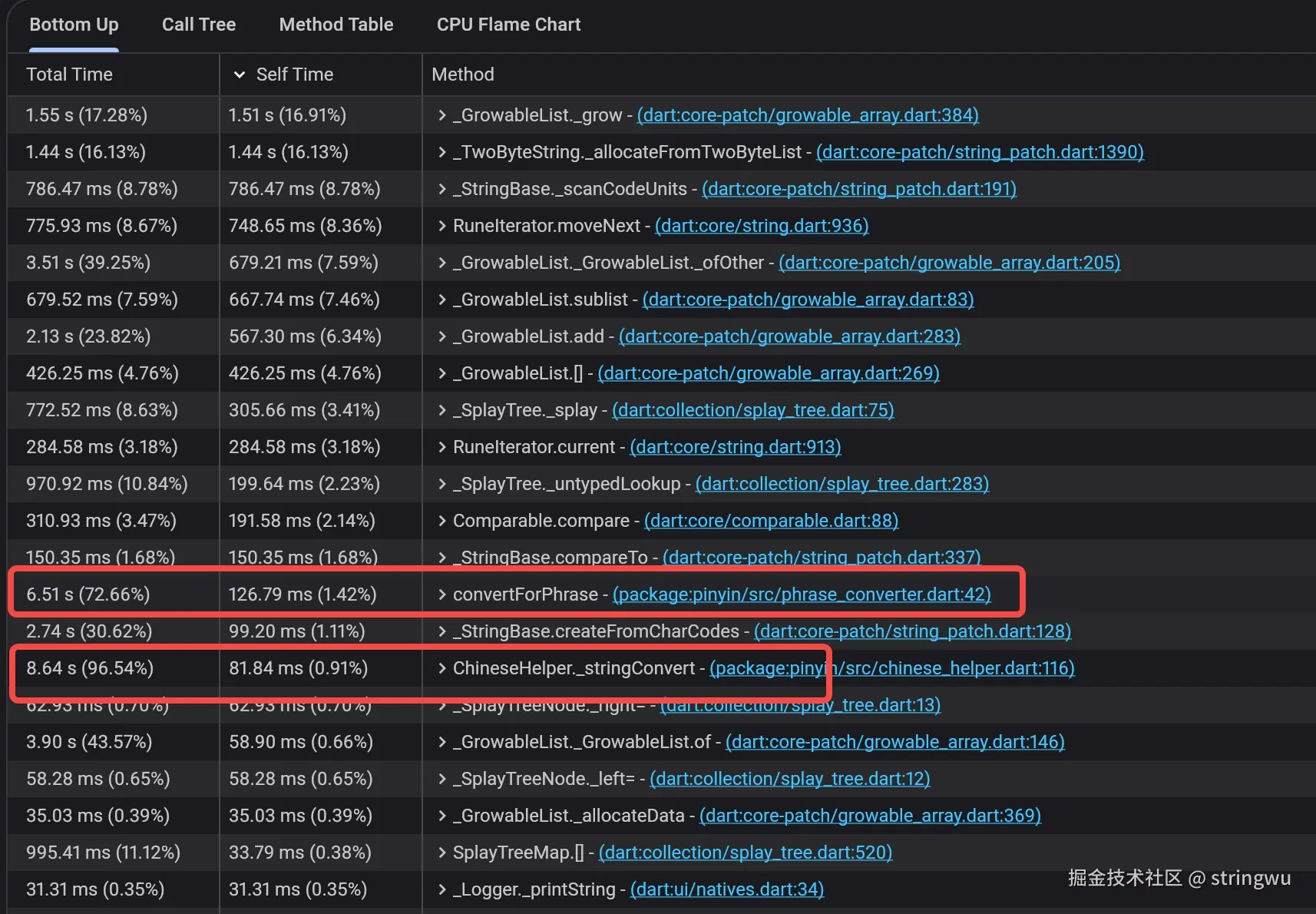
Task: Select total time 1.55 s (17.28%)
Action: 87,115
